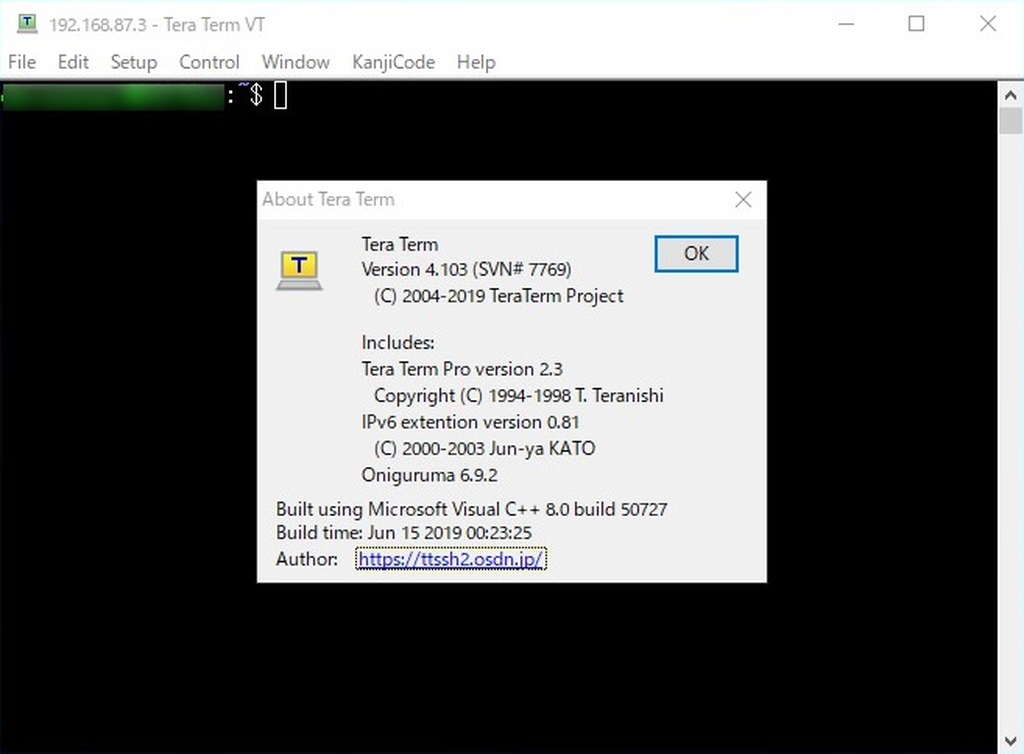Open the Edit menu

tap(72, 62)
